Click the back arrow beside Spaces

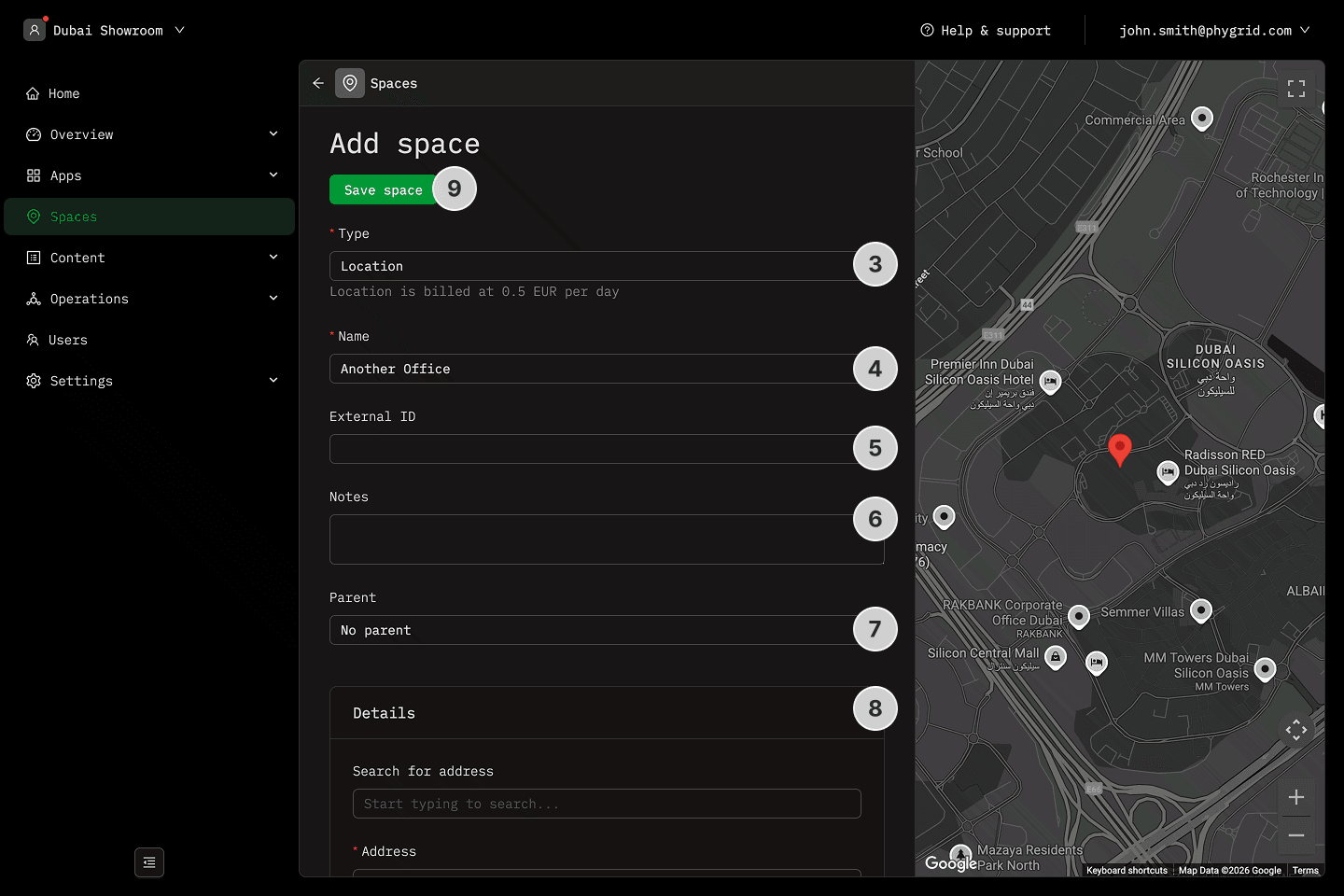(318, 83)
